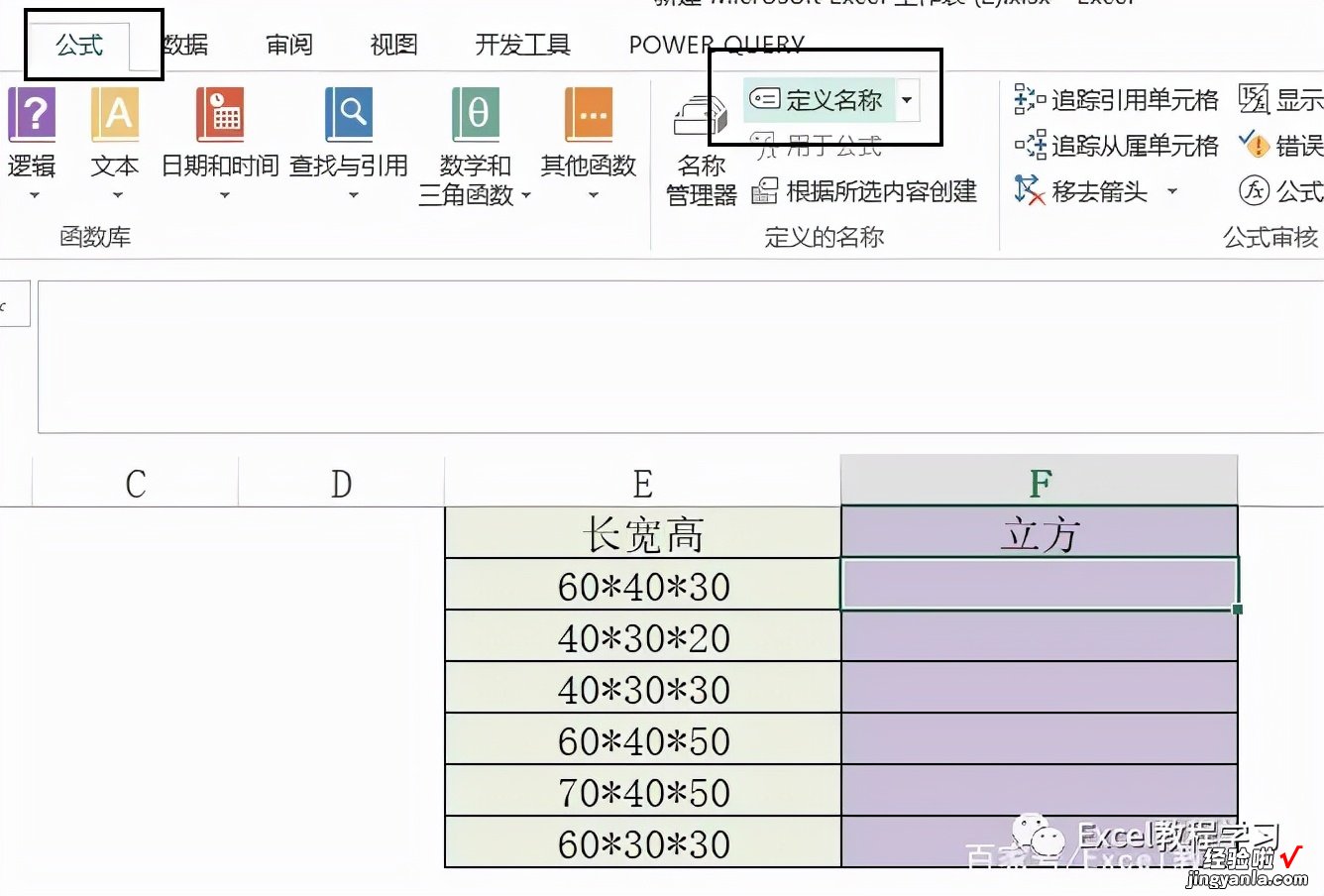Click the 公式 evaluate formula button
Viewport: 1324px width, 896px height.
pyautogui.click(x=1280, y=191)
